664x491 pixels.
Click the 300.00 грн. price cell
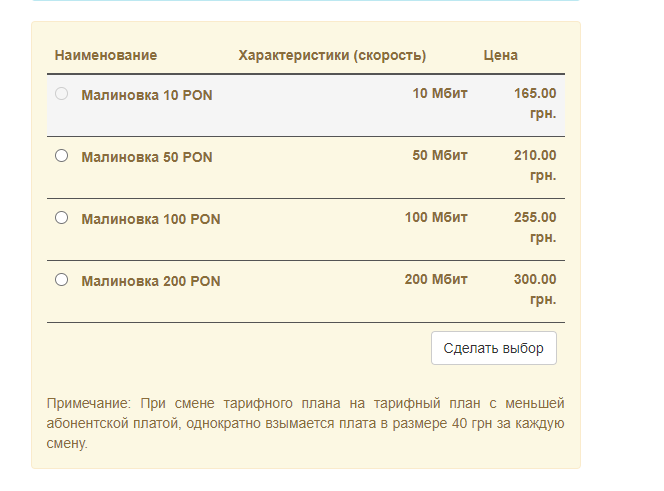click(x=535, y=289)
